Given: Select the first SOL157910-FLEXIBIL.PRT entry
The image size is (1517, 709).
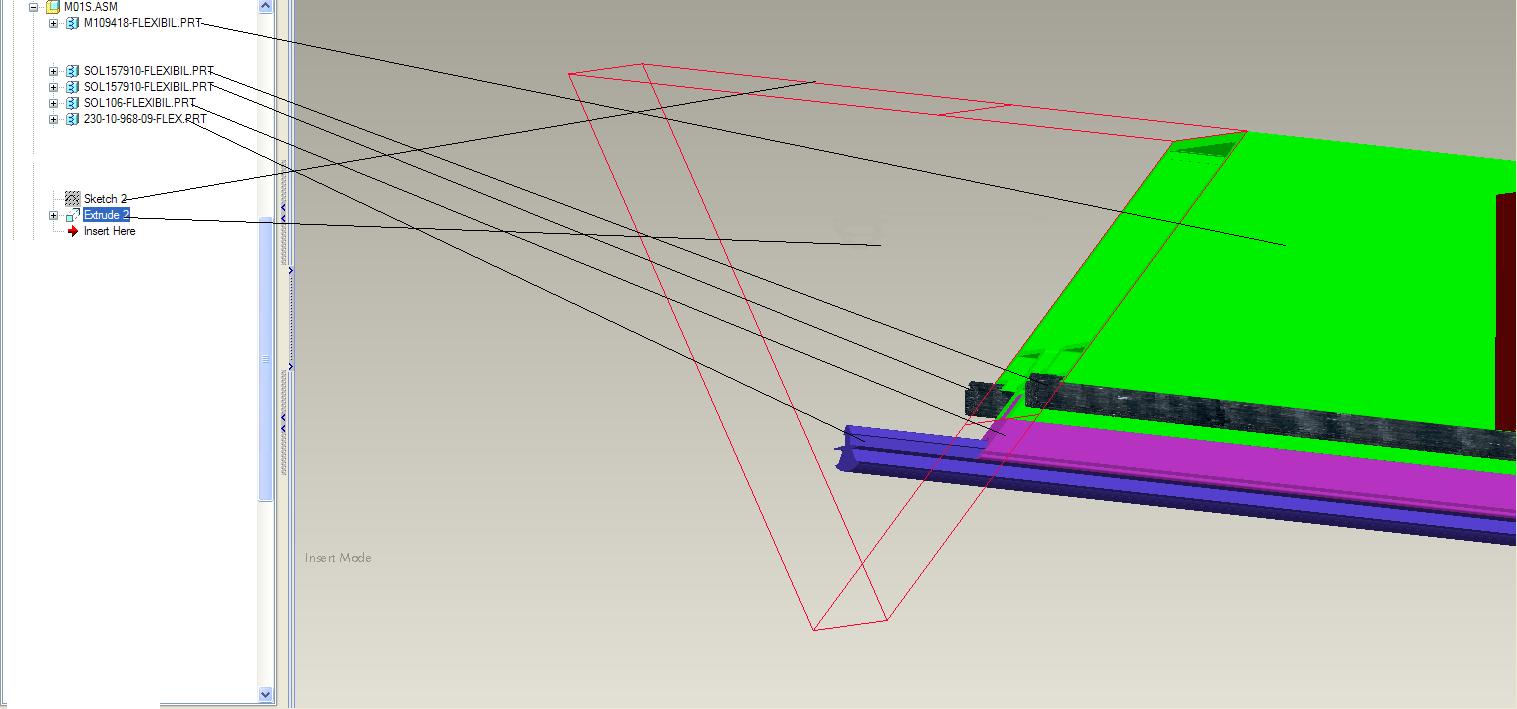Looking at the screenshot, I should coord(148,71).
